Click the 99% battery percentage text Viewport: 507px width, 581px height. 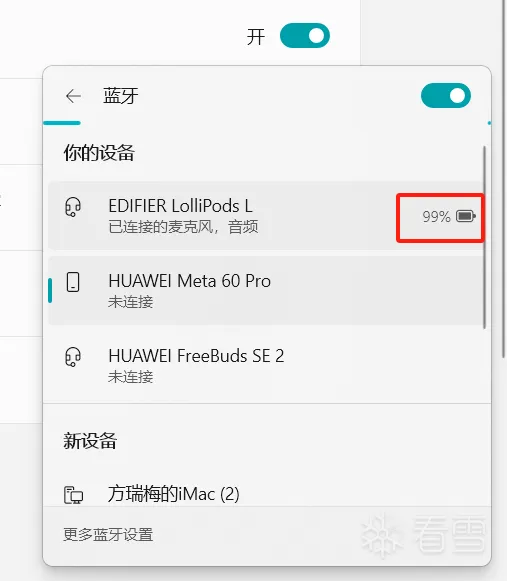436,216
